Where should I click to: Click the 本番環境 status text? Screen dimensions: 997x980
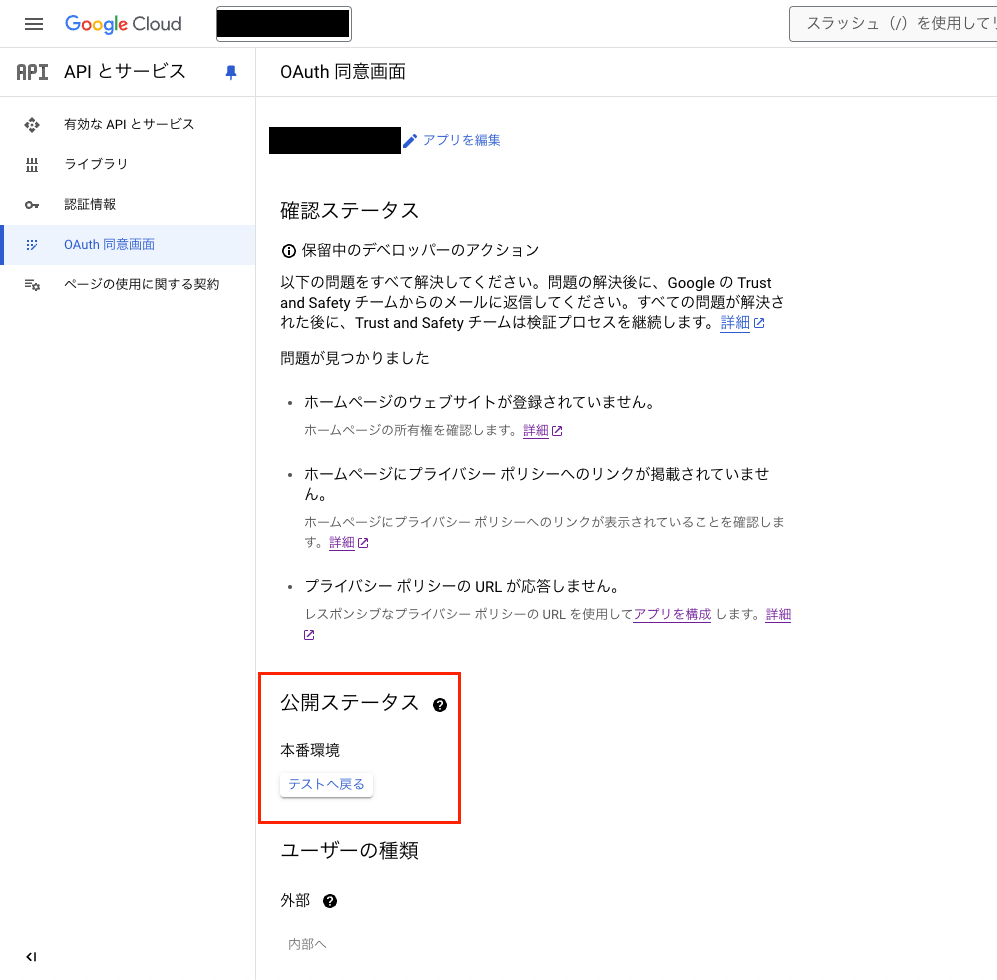click(310, 750)
